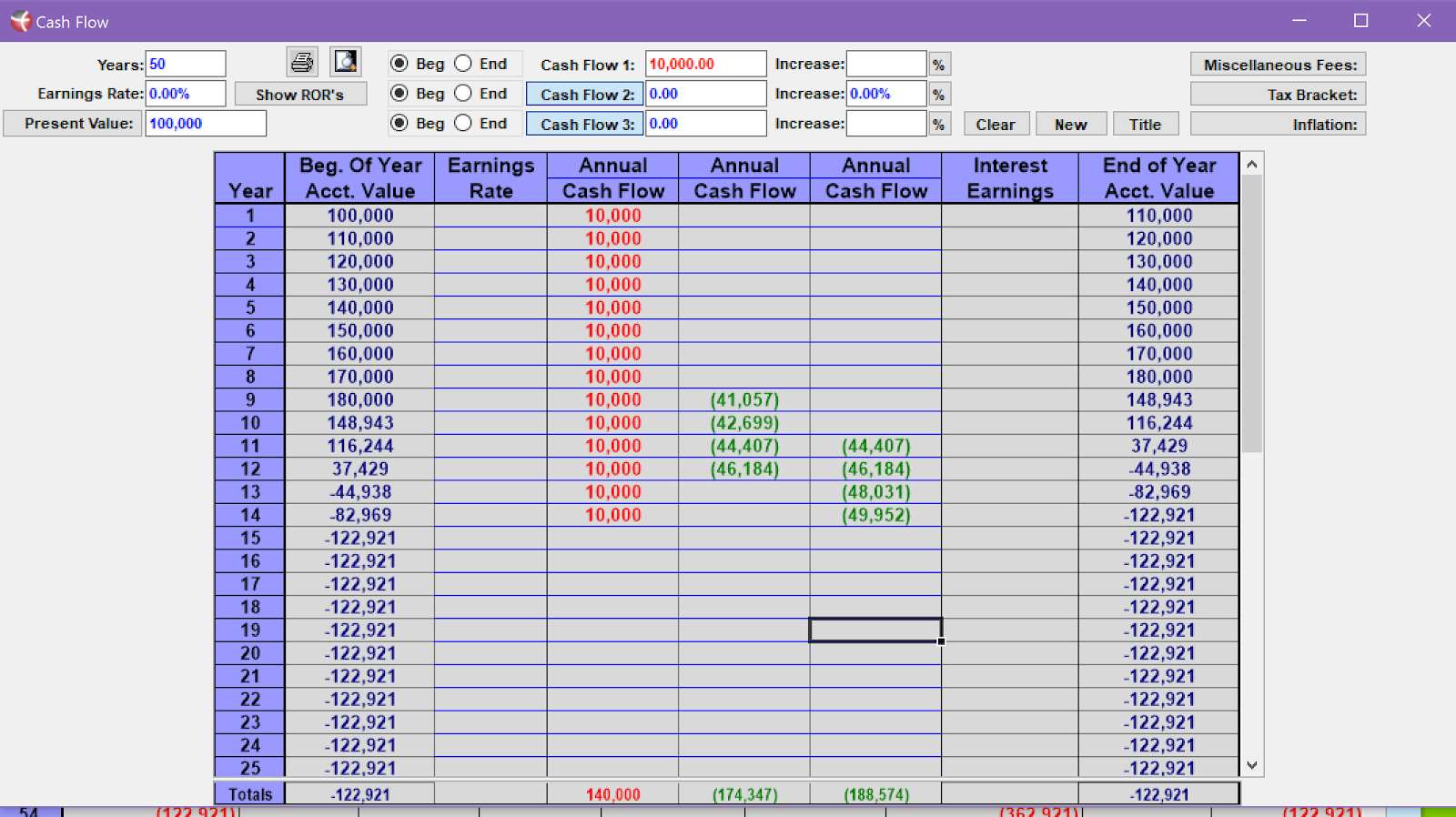The image size is (1456, 817).
Task: Click the End of Year Acct. Value header
Action: click(1159, 178)
